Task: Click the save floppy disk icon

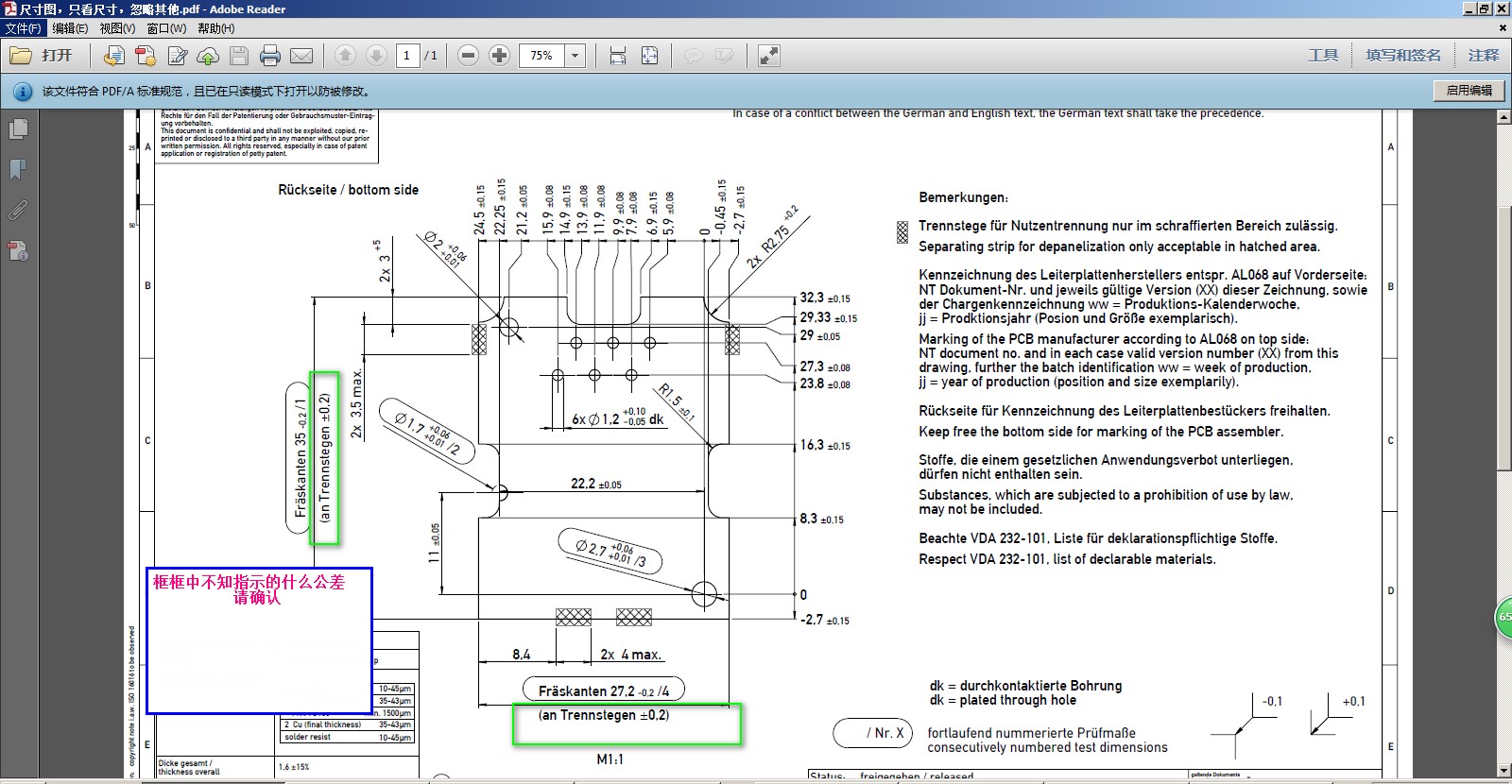Action: (x=239, y=56)
